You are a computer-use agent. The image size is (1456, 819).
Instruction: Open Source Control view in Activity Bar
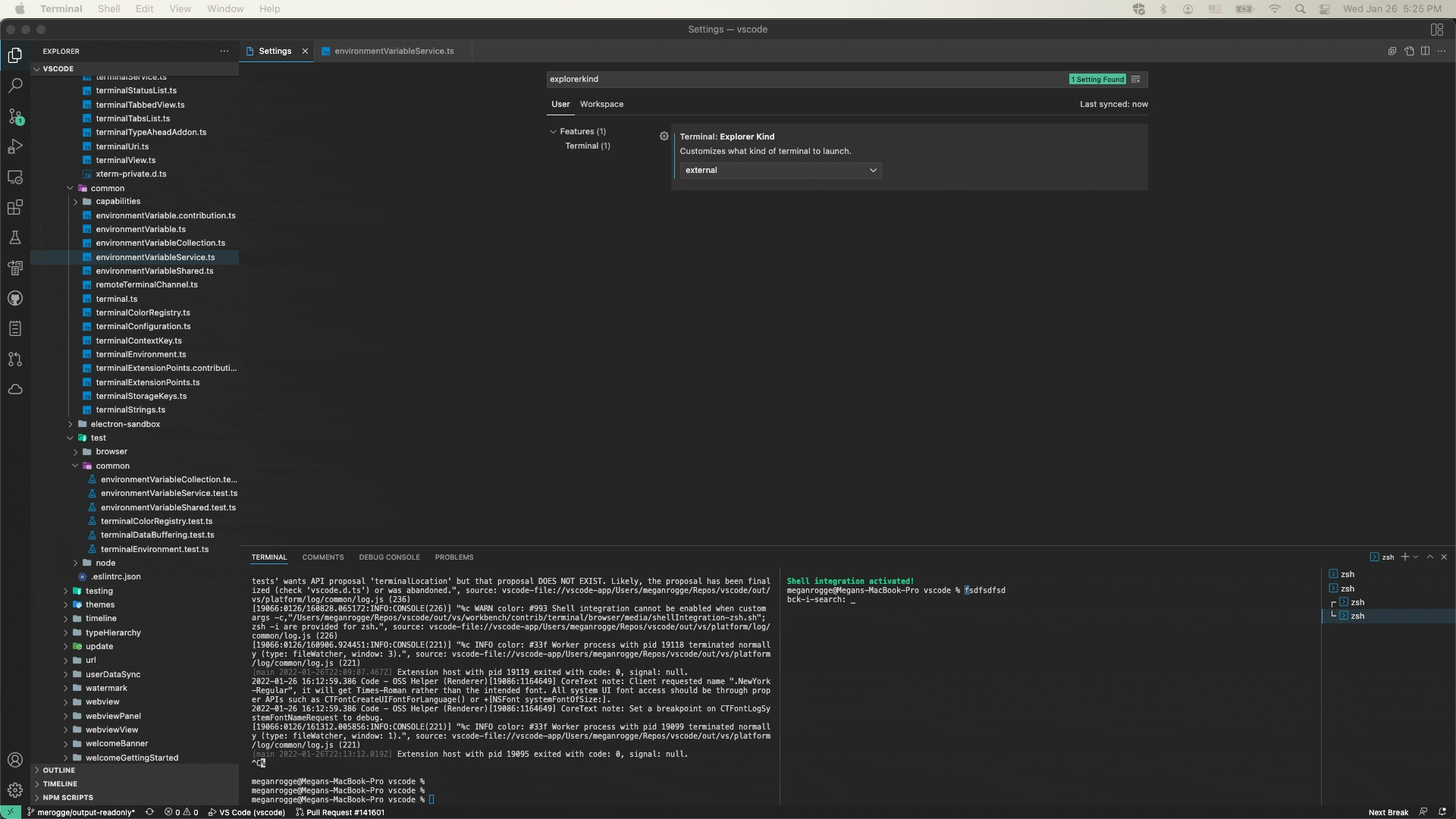coord(15,118)
